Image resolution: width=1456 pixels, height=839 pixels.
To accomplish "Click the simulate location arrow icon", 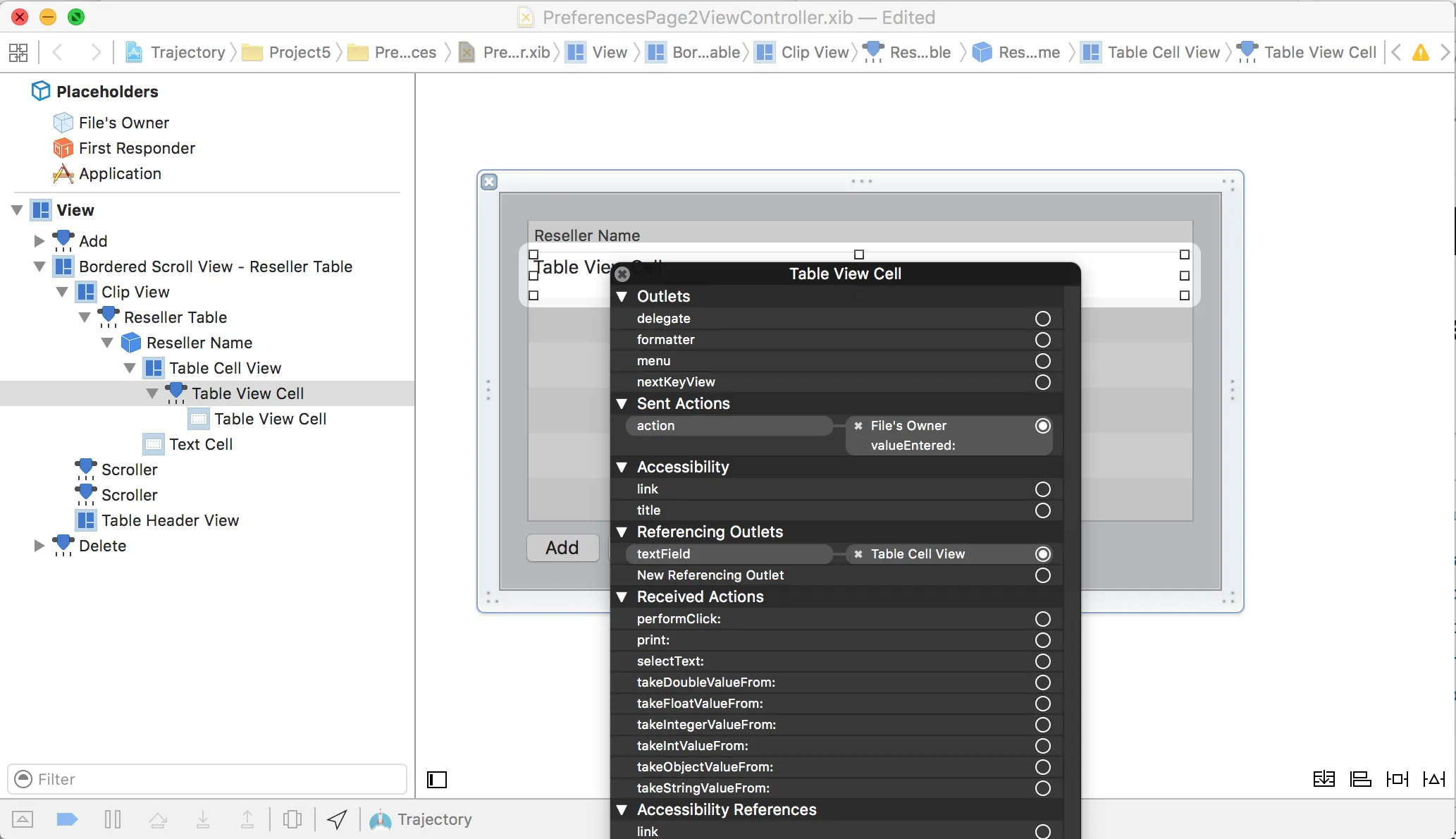I will pyautogui.click(x=337, y=819).
